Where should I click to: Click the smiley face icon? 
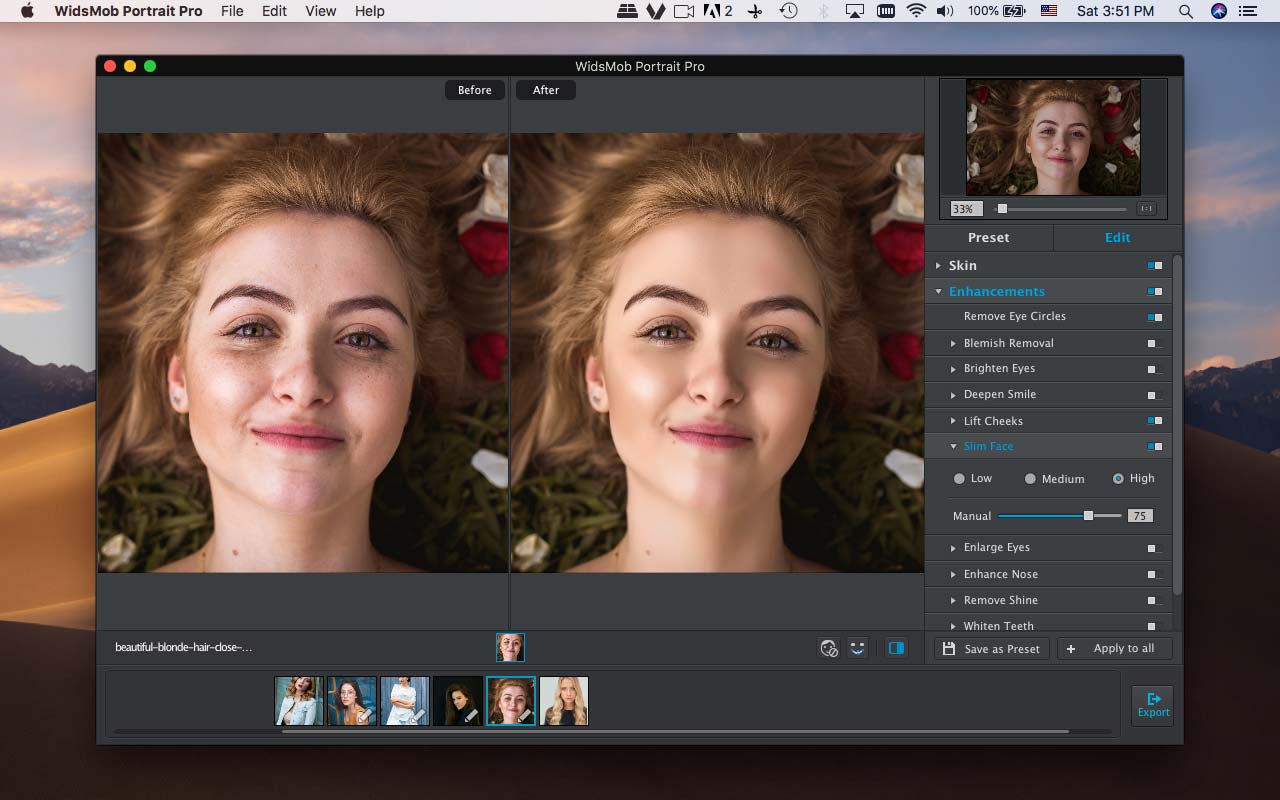coord(857,648)
